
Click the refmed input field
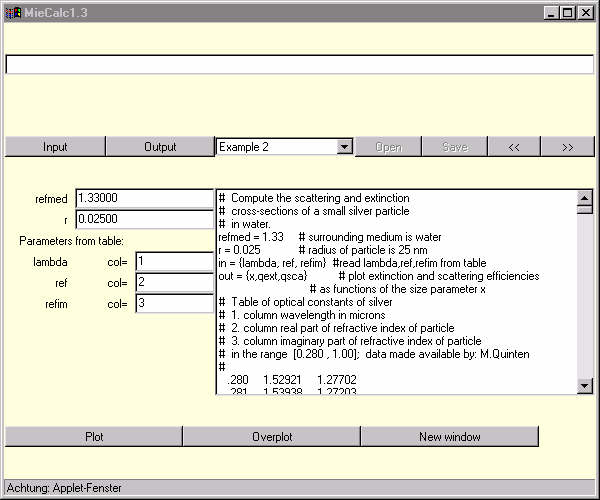pyautogui.click(x=144, y=199)
